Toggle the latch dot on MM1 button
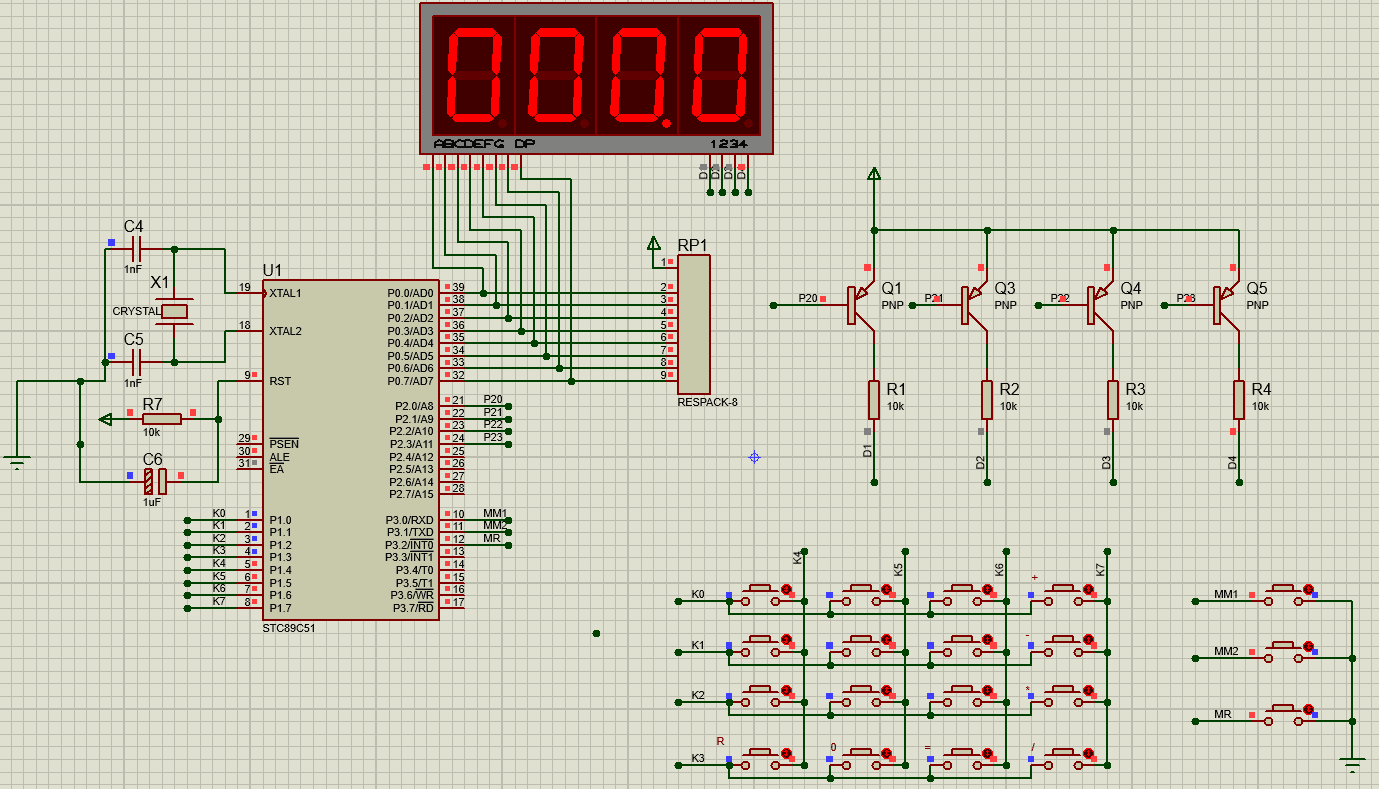1379x789 pixels. (1308, 591)
